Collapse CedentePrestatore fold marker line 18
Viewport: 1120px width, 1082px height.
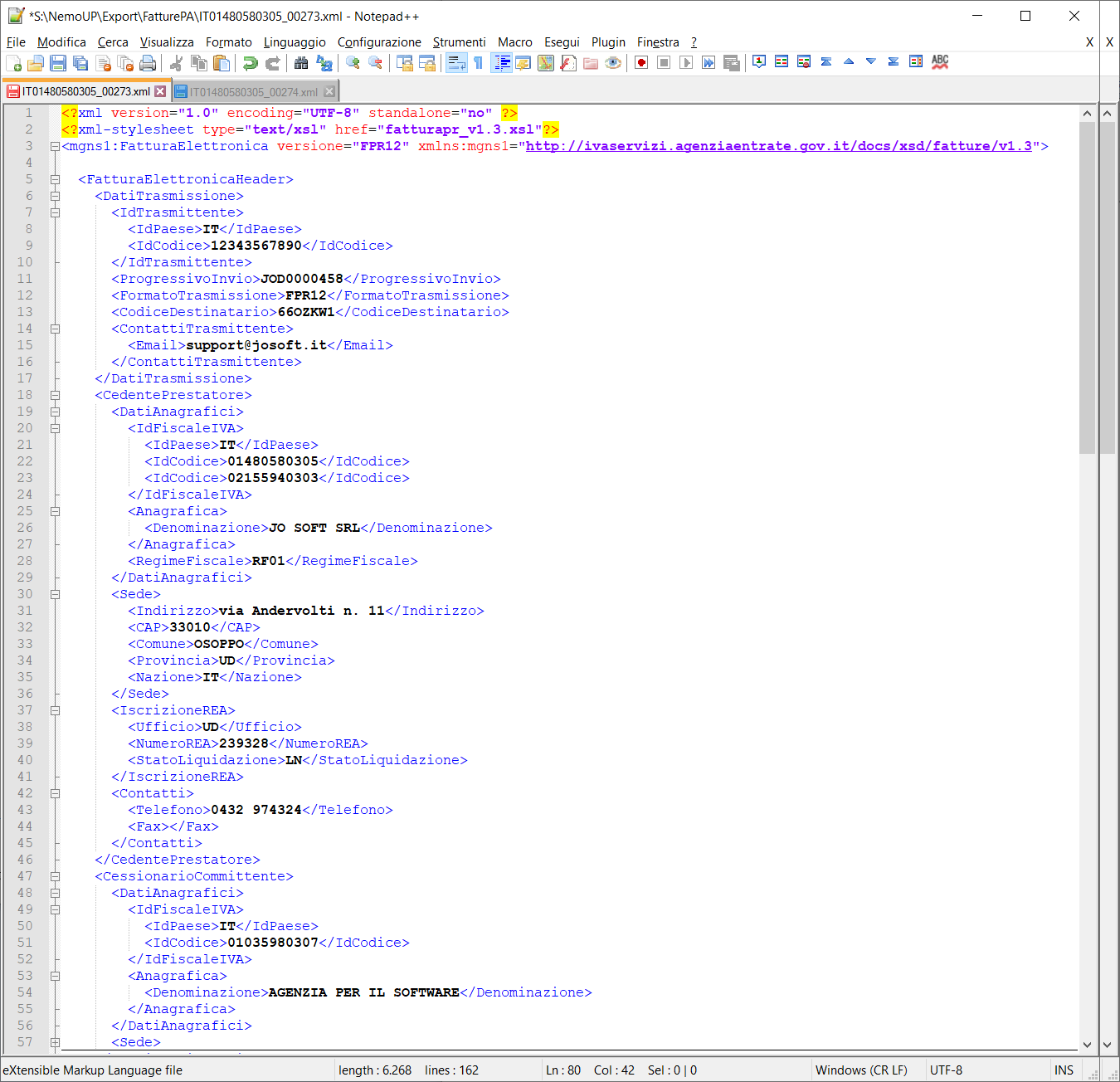[x=56, y=395]
